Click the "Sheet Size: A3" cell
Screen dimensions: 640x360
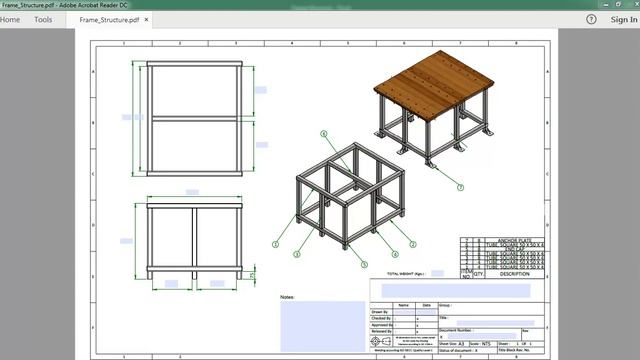coord(453,344)
